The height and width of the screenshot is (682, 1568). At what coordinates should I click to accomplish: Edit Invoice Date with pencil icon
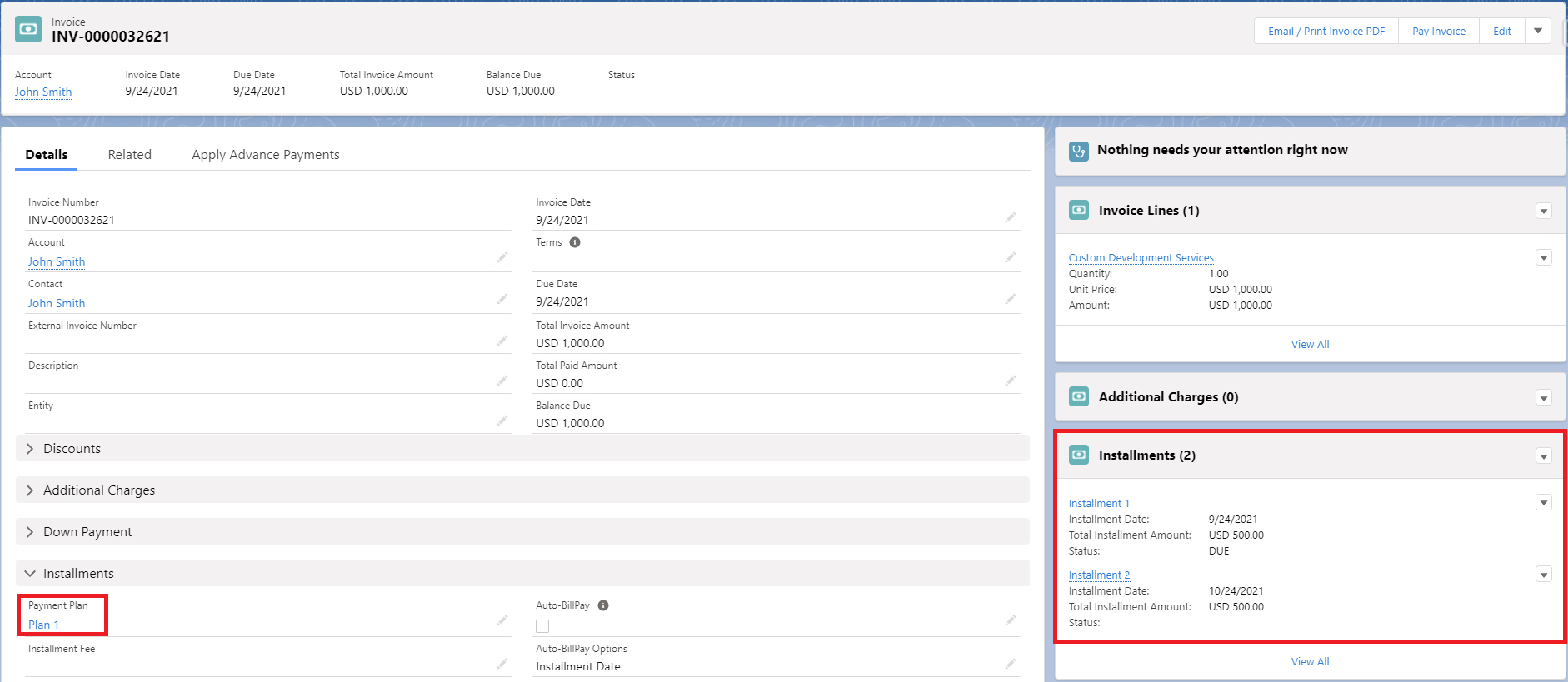point(1010,217)
